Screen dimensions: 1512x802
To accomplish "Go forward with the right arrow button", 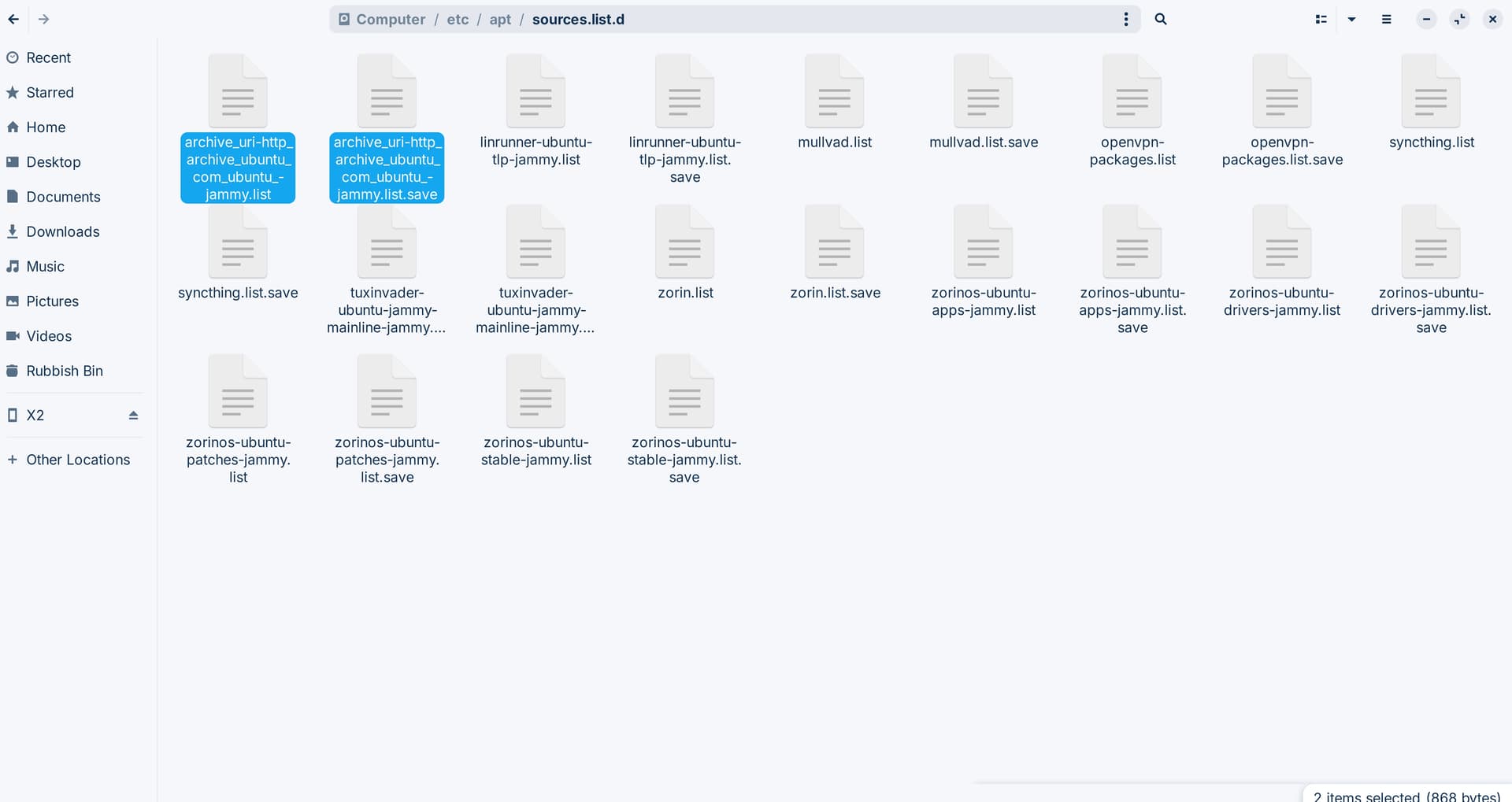I will pyautogui.click(x=44, y=19).
